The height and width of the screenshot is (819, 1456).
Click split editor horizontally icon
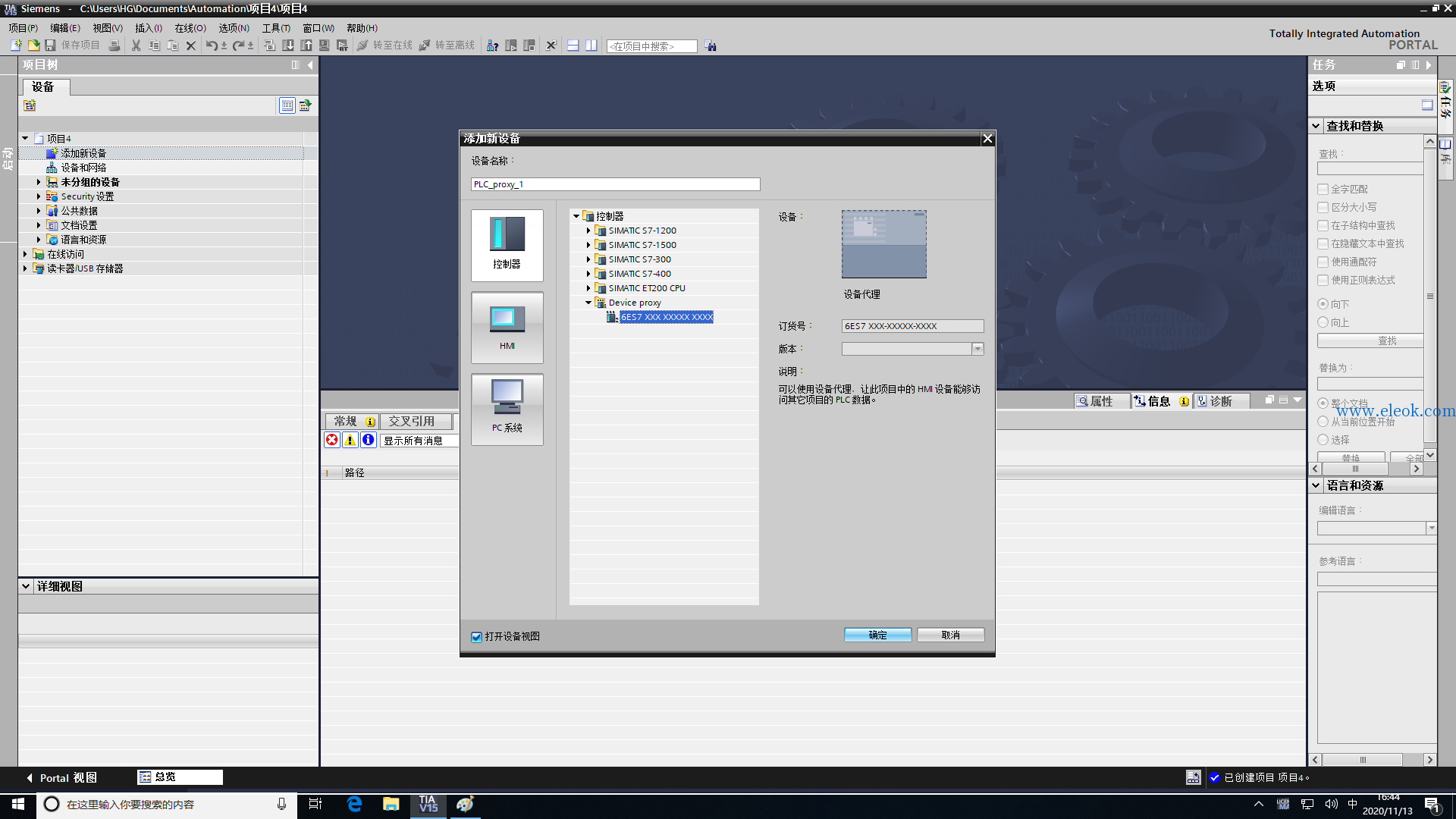[x=573, y=45]
